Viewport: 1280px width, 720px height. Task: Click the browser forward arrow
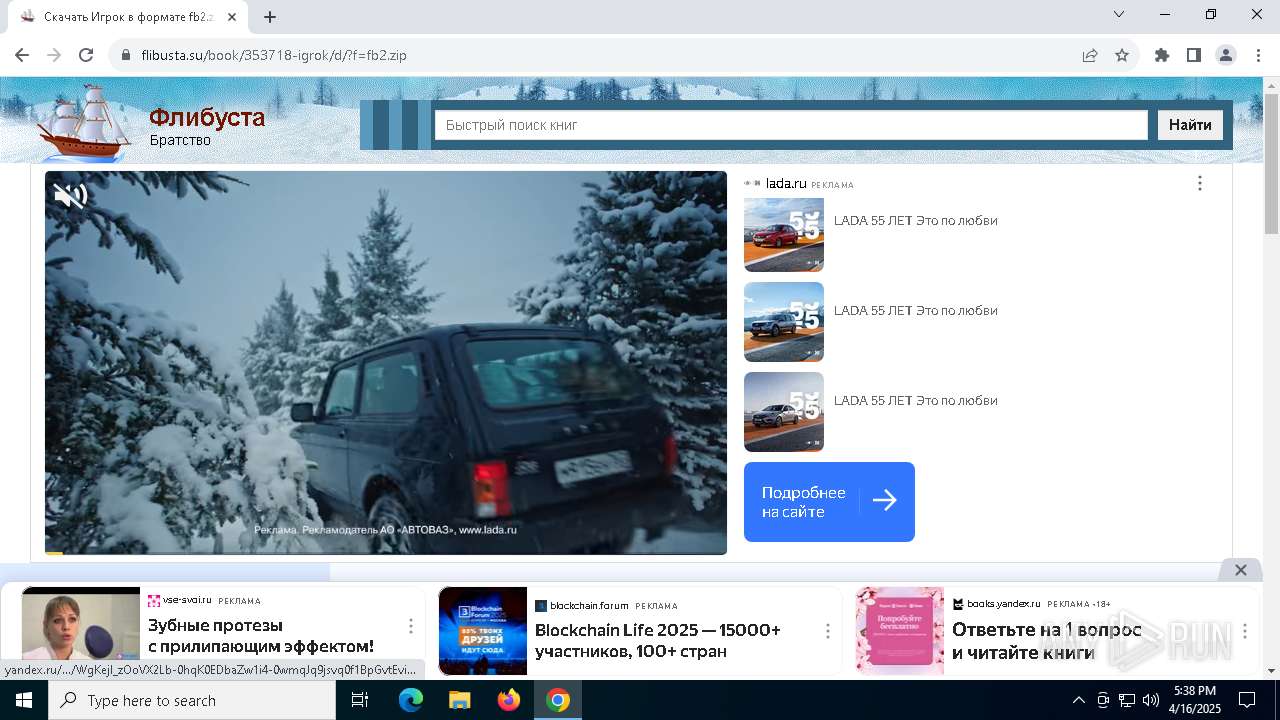click(x=54, y=55)
